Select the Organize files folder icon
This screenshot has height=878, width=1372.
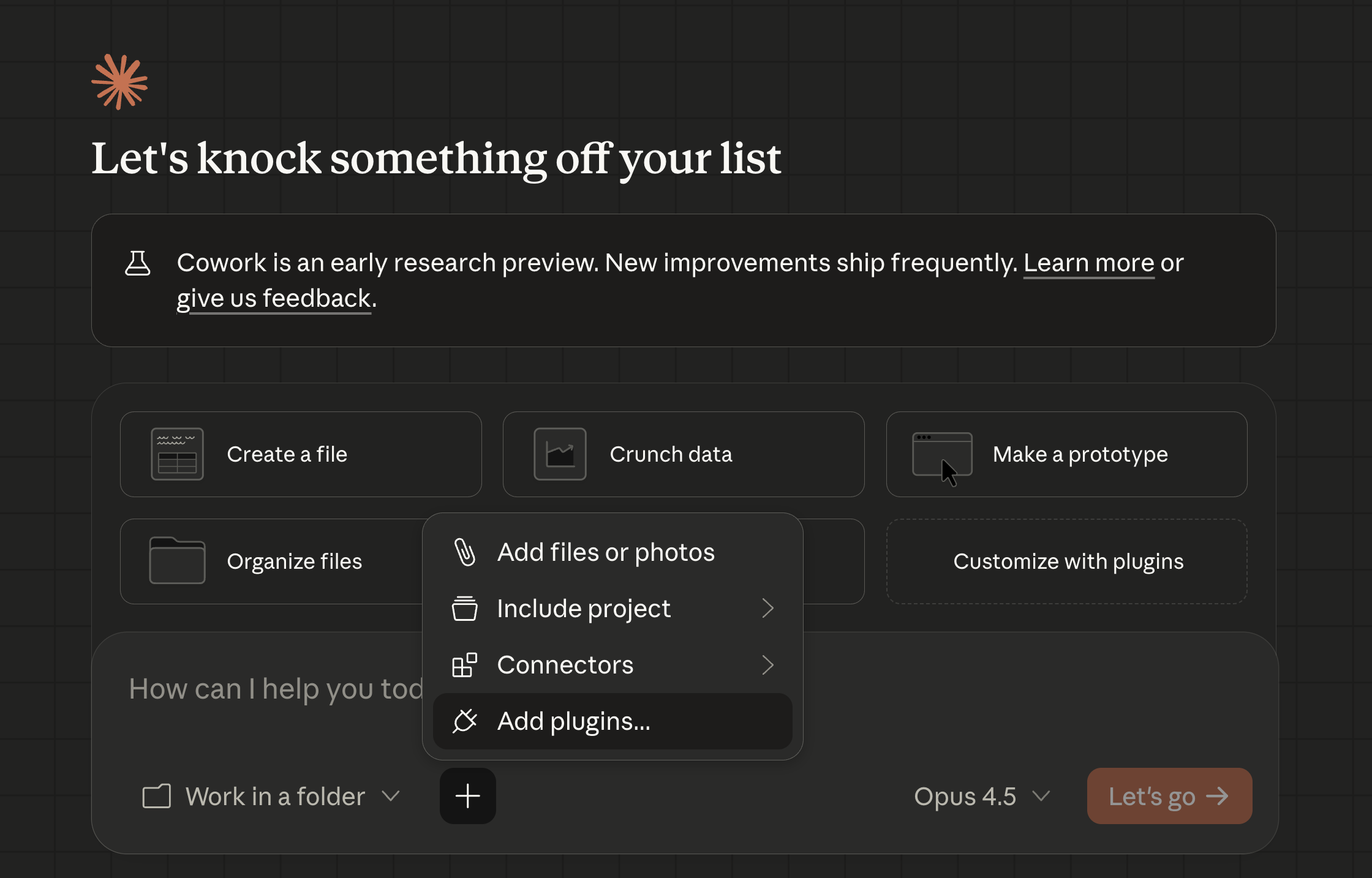(x=177, y=561)
